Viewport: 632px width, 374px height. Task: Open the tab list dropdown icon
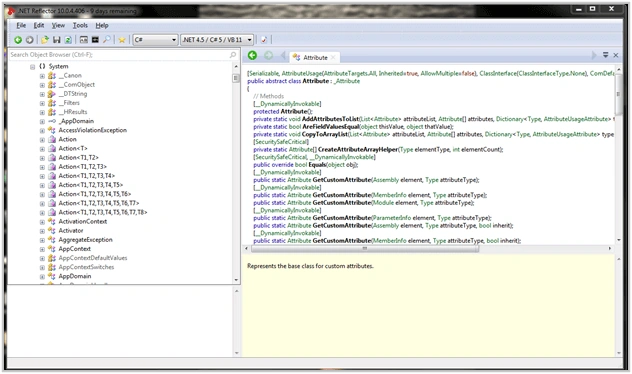point(605,55)
